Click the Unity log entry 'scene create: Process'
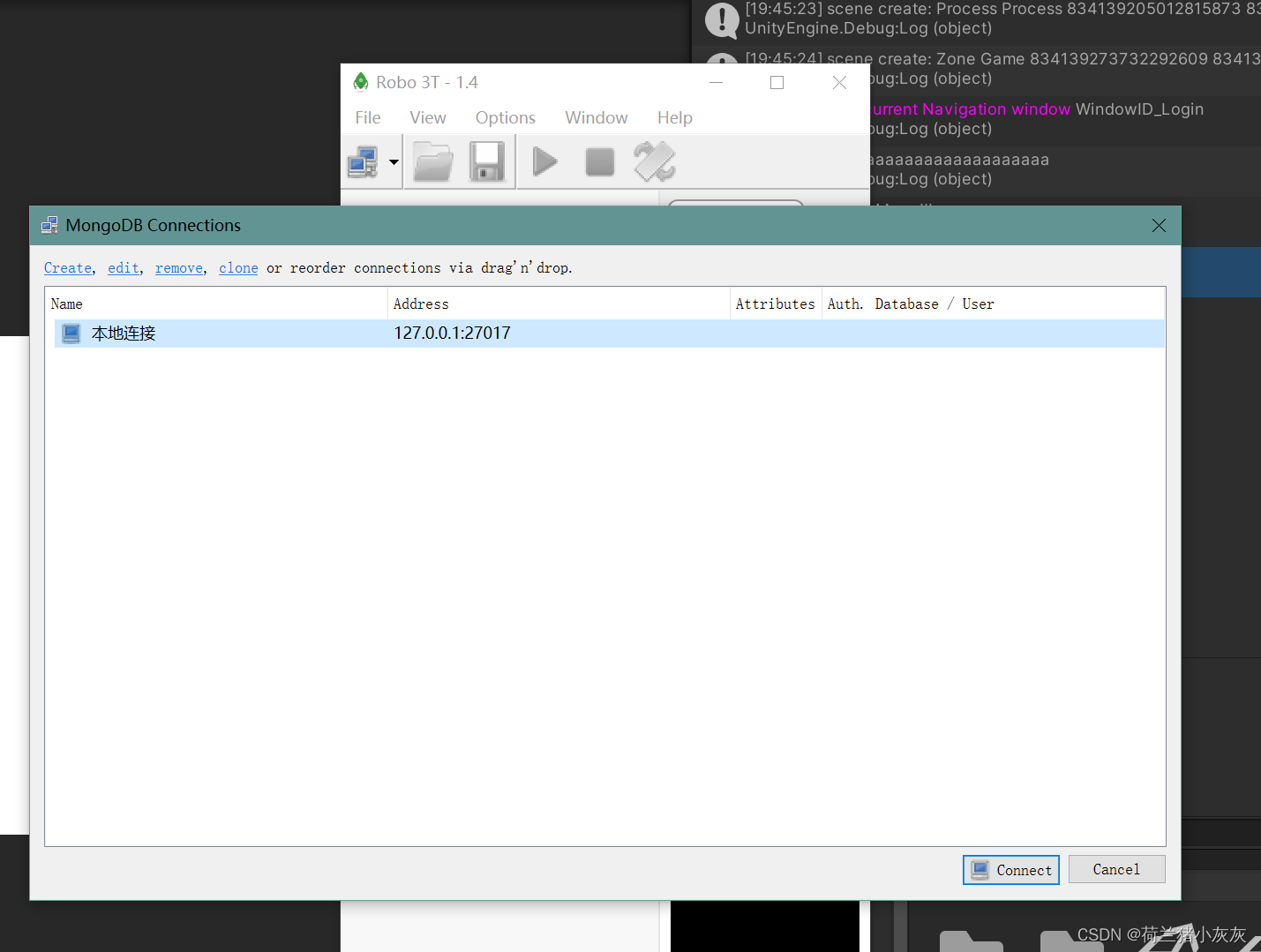The image size is (1261, 952). pos(977,19)
